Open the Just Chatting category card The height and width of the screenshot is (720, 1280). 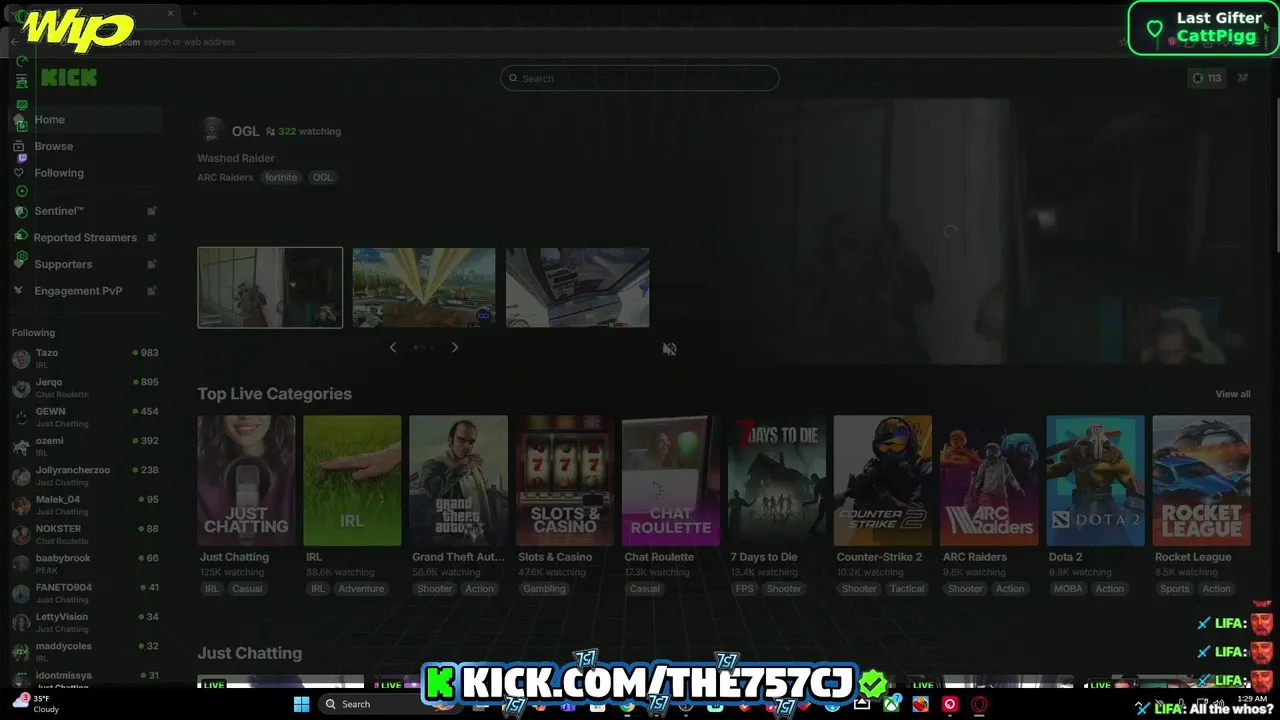246,481
